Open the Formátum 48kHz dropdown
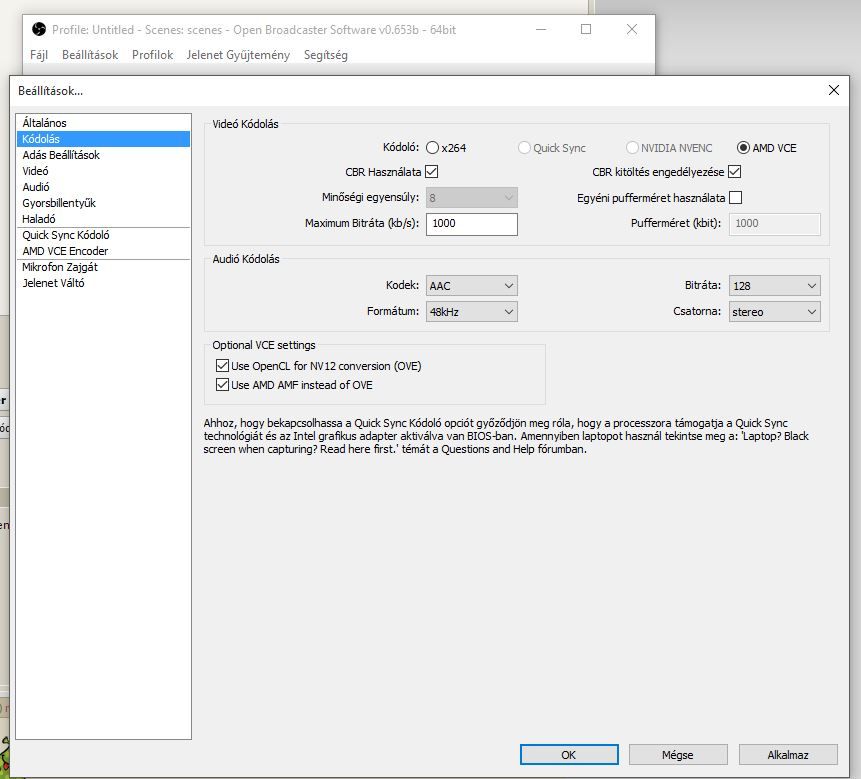861x779 pixels. 472,312
